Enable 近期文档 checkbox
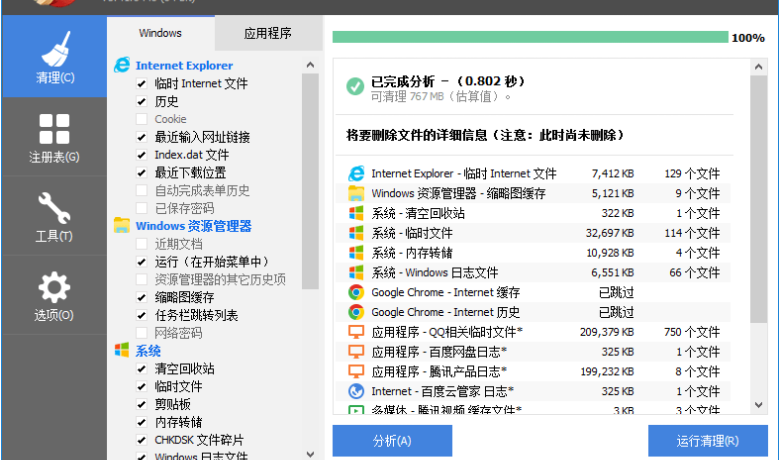The image size is (780, 460). pos(142,244)
